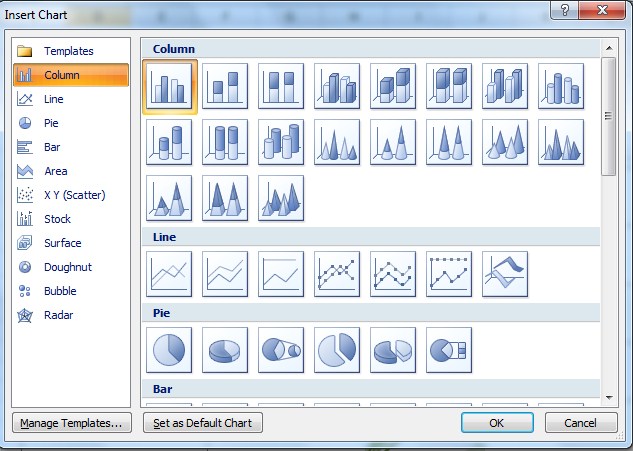This screenshot has height=451, width=633.
Task: Choose the 3-D Cylinder chart
Action: 281,142
